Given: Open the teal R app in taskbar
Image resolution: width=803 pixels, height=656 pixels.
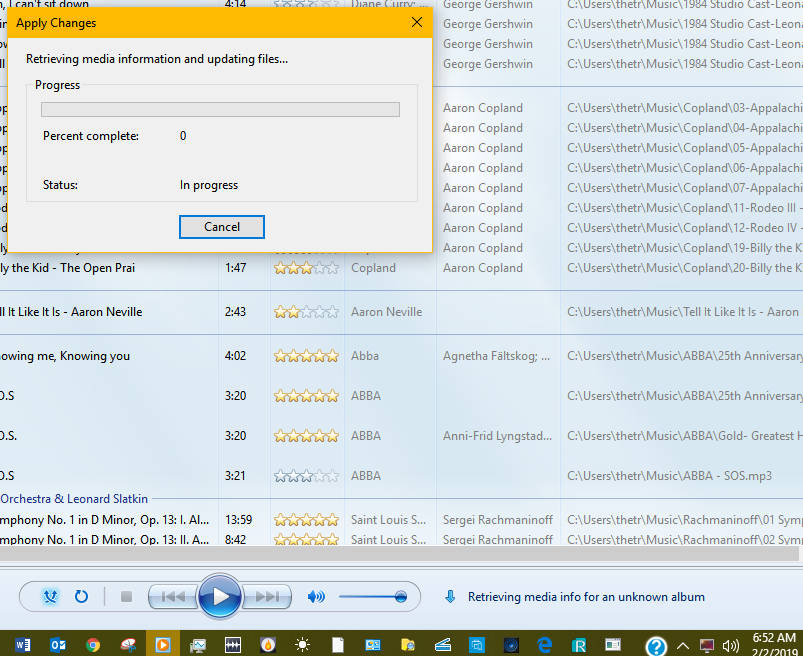Looking at the screenshot, I should click(x=579, y=644).
